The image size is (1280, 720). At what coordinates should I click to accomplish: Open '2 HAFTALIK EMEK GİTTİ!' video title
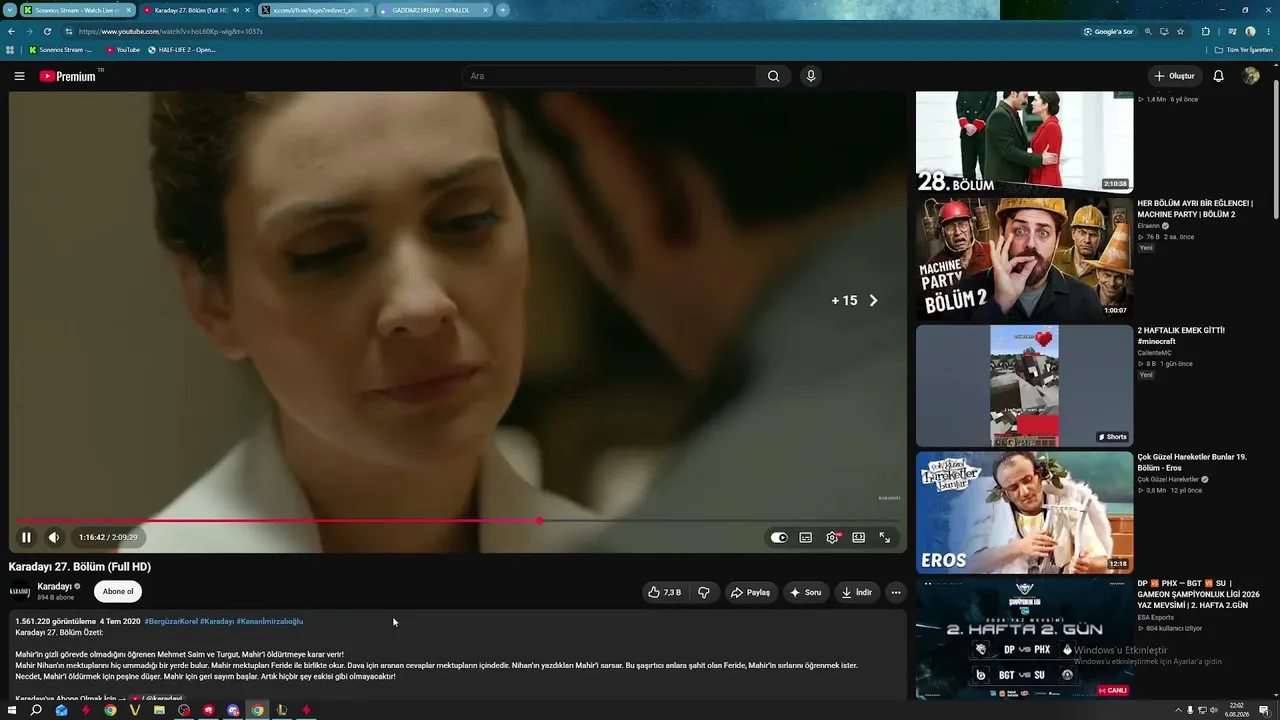click(1181, 336)
